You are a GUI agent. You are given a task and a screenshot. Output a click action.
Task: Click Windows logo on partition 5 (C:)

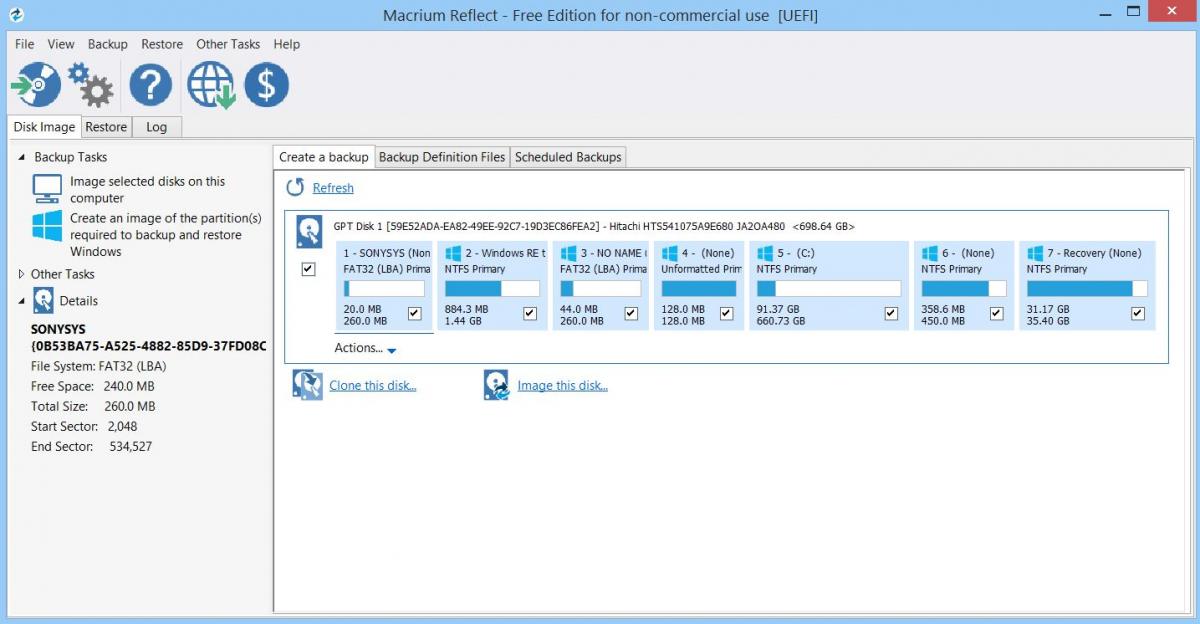(x=765, y=254)
